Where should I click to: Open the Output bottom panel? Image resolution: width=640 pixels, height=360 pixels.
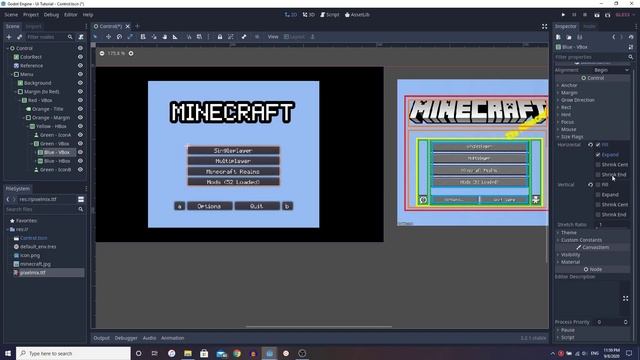(101, 338)
